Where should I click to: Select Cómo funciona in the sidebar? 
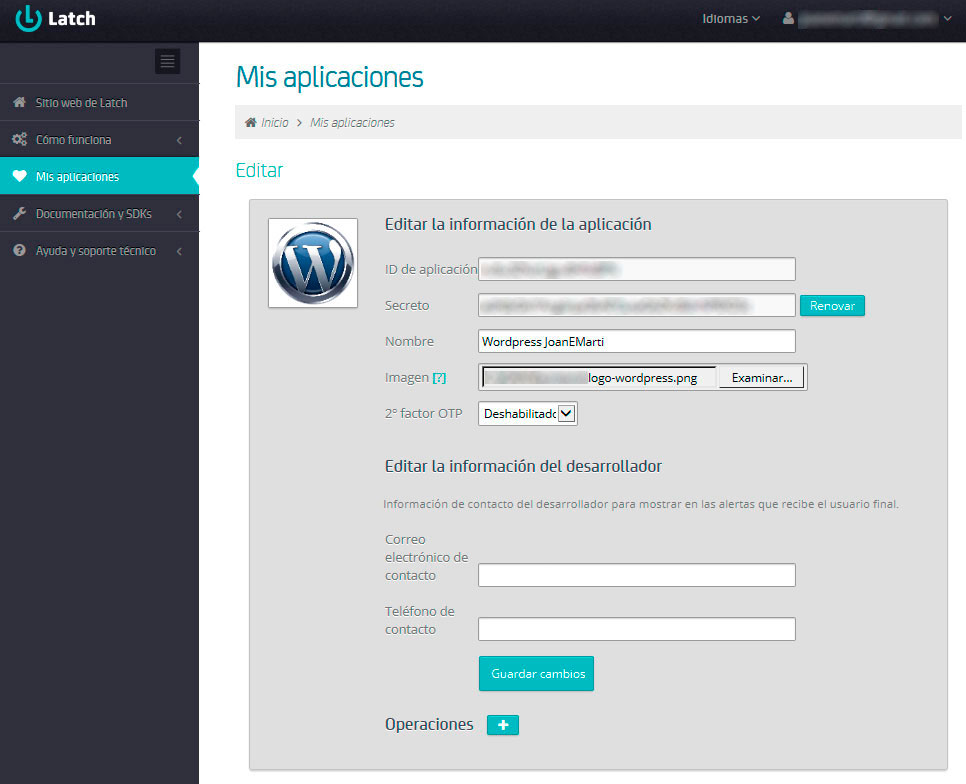(99, 139)
